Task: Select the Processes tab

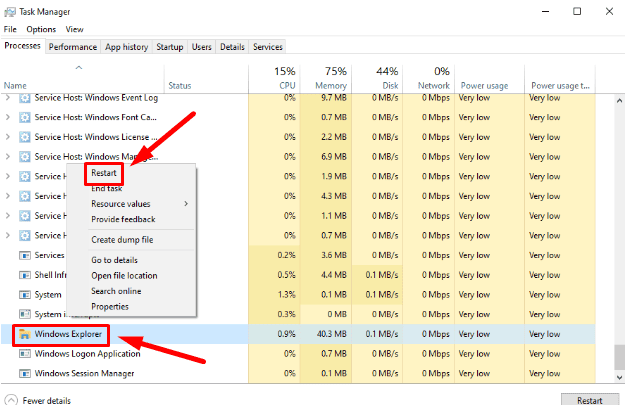Action: click(x=22, y=46)
